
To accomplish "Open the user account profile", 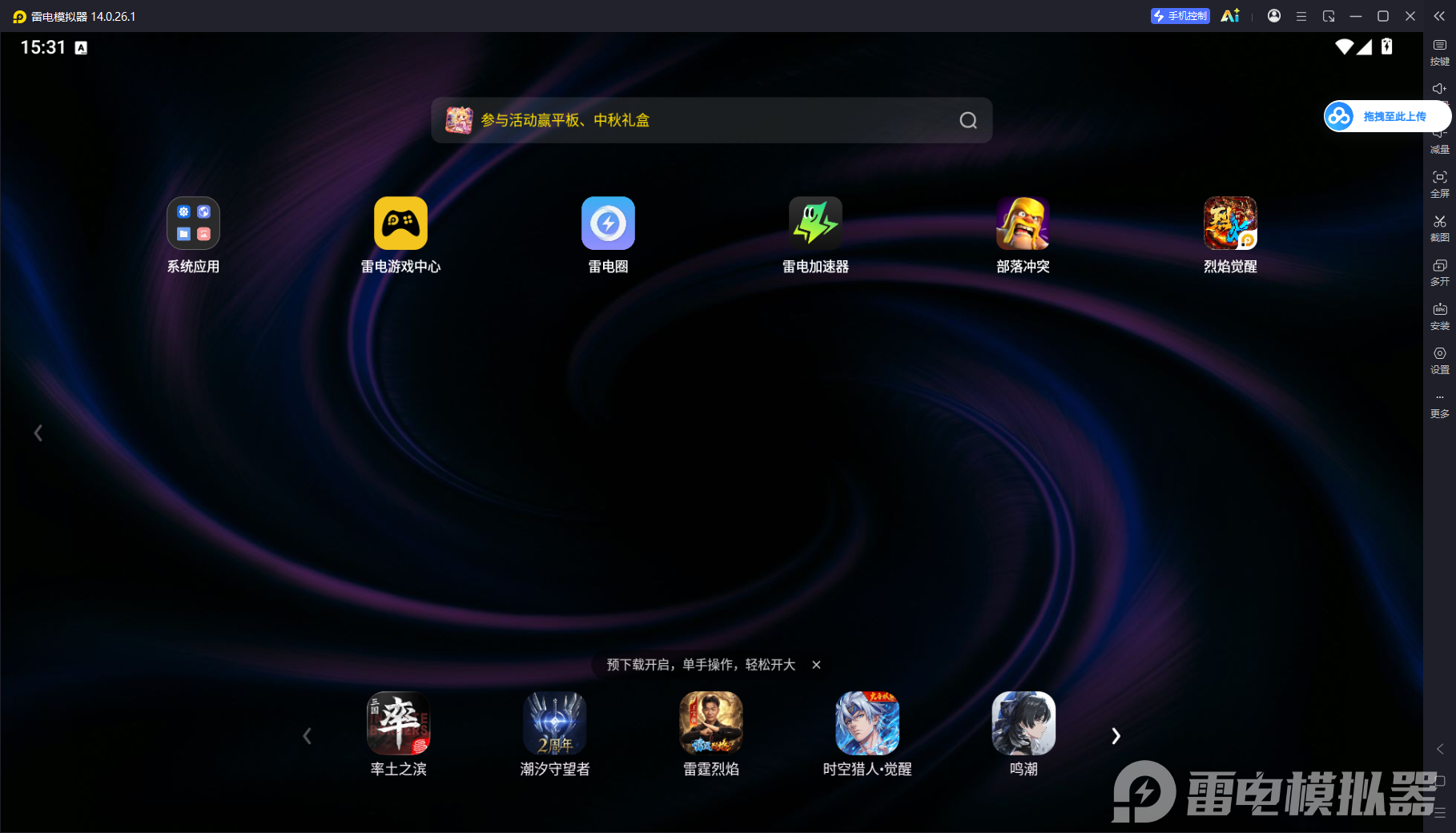I will (1274, 16).
